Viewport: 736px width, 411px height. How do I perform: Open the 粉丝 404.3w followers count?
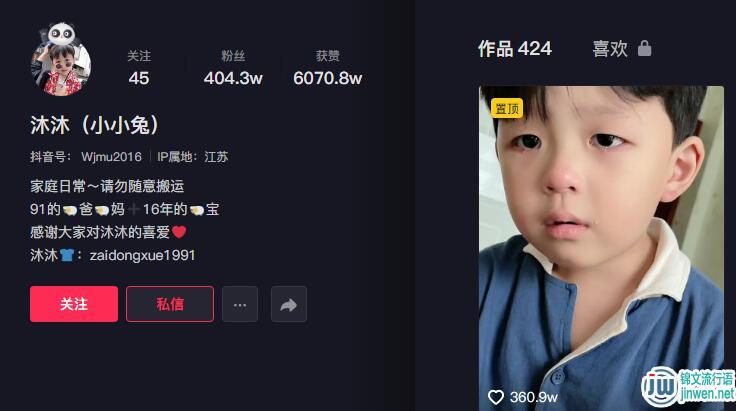pos(233,68)
